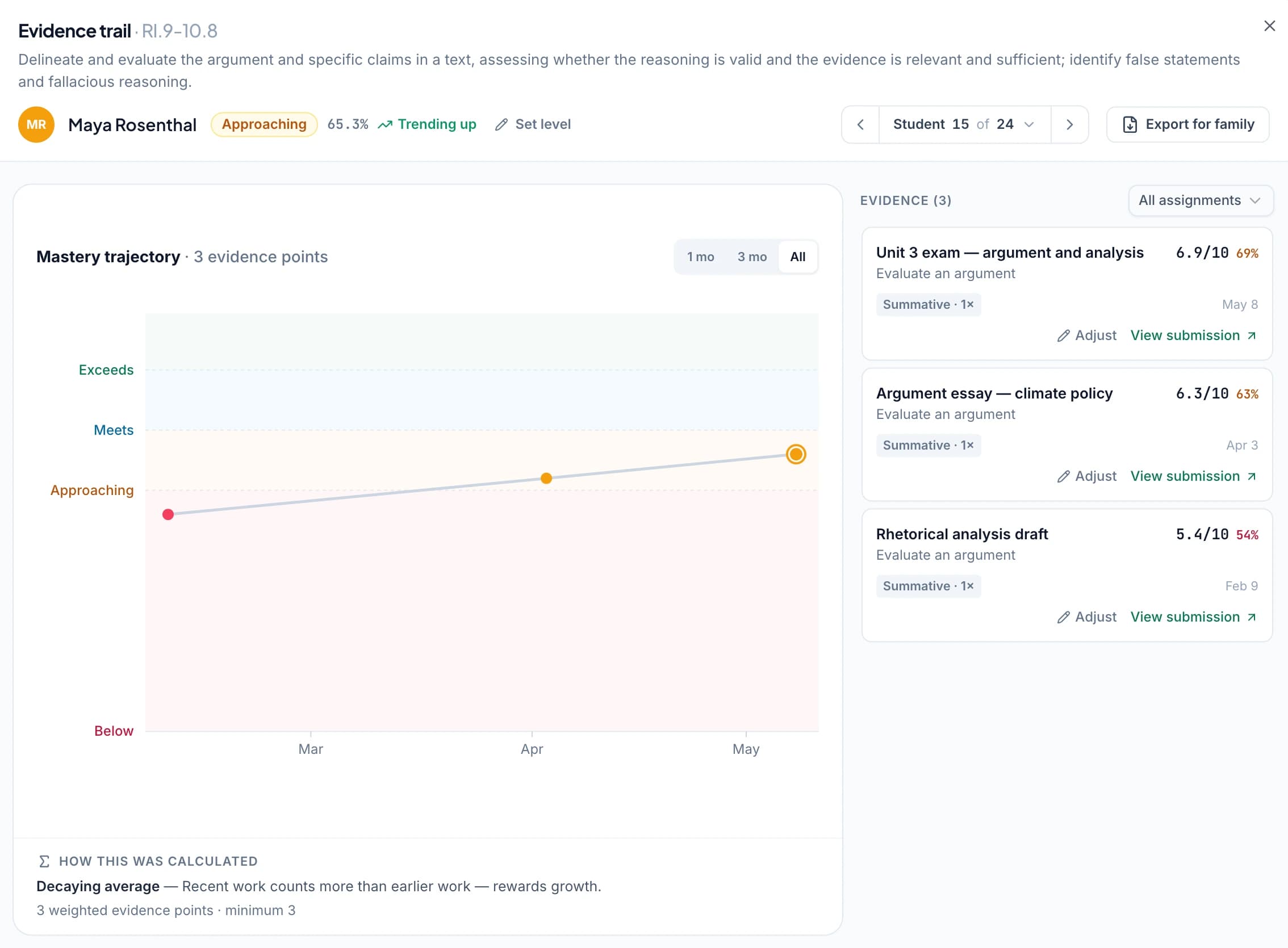
Task: Click the Summative · 1× tag on Rhetorical analysis
Action: coord(928,586)
